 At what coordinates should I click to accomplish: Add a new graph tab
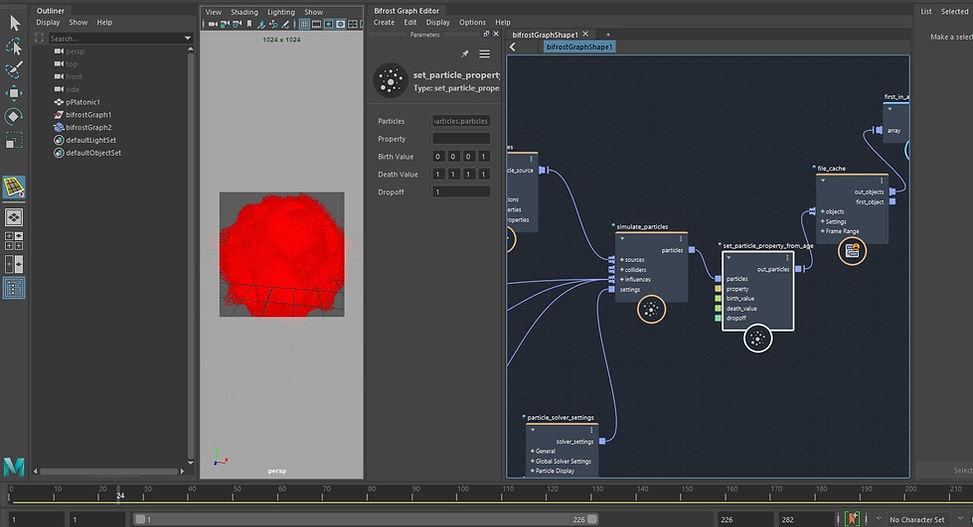(608, 35)
